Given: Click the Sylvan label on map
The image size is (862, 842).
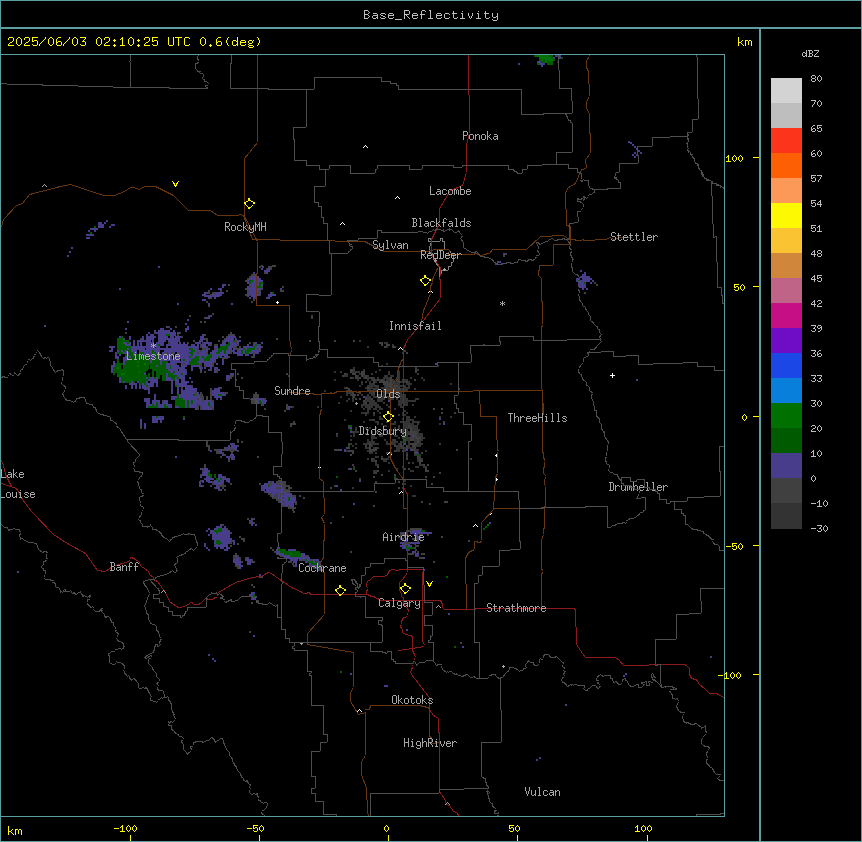Looking at the screenshot, I should click(390, 245).
